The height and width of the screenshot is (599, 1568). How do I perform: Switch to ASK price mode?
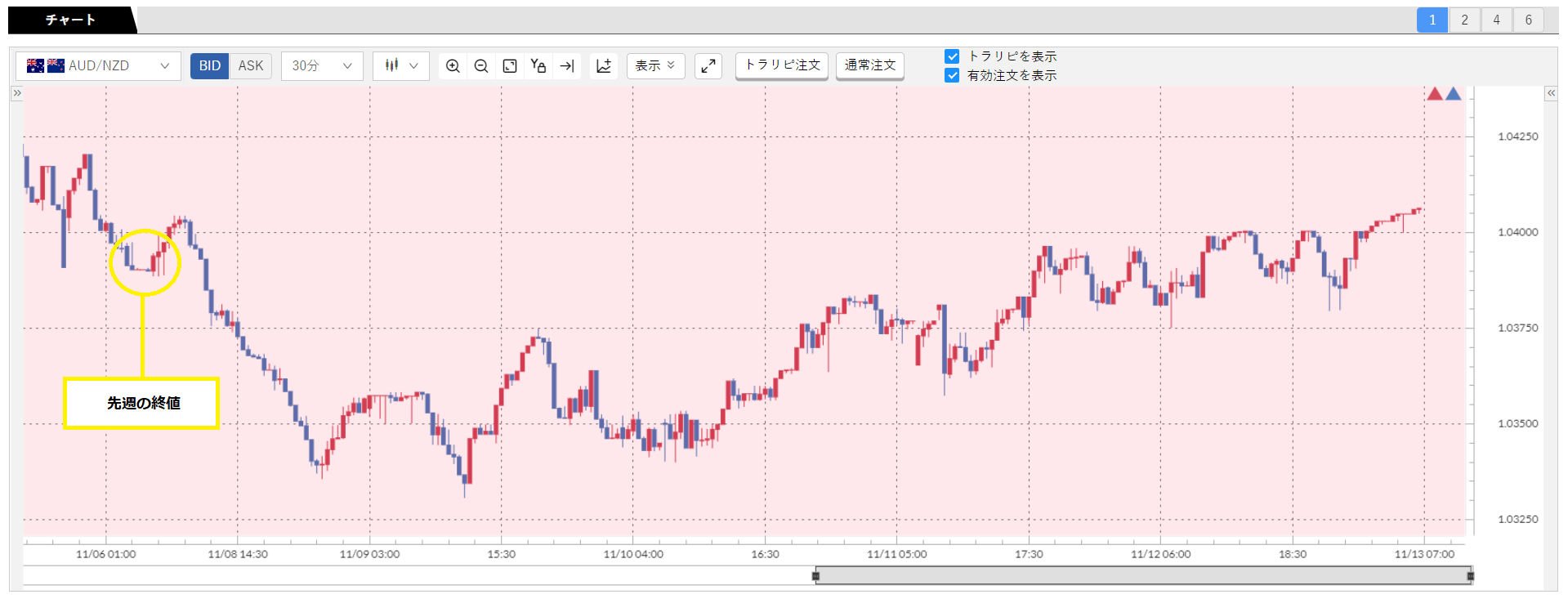(x=251, y=66)
